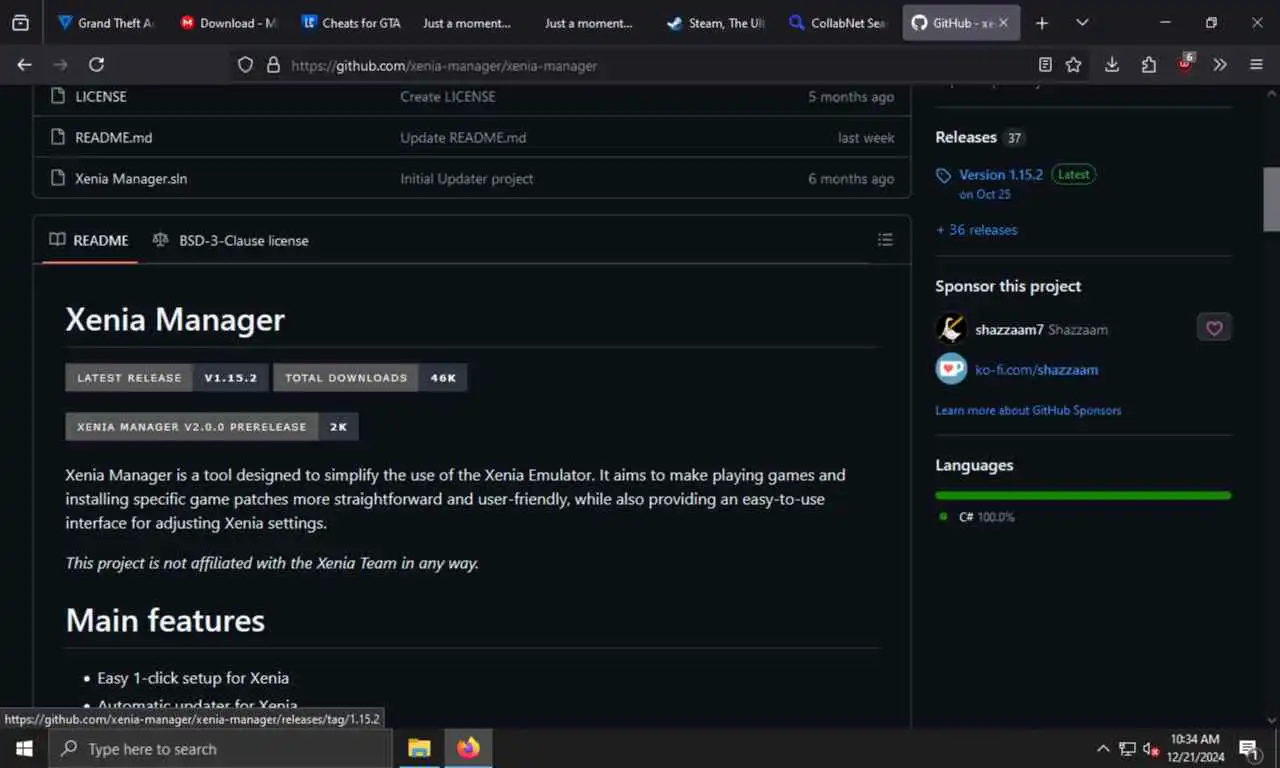This screenshot has width=1280, height=768.
Task: Sponsor shazzaam7 with the heart button
Action: tap(1214, 328)
